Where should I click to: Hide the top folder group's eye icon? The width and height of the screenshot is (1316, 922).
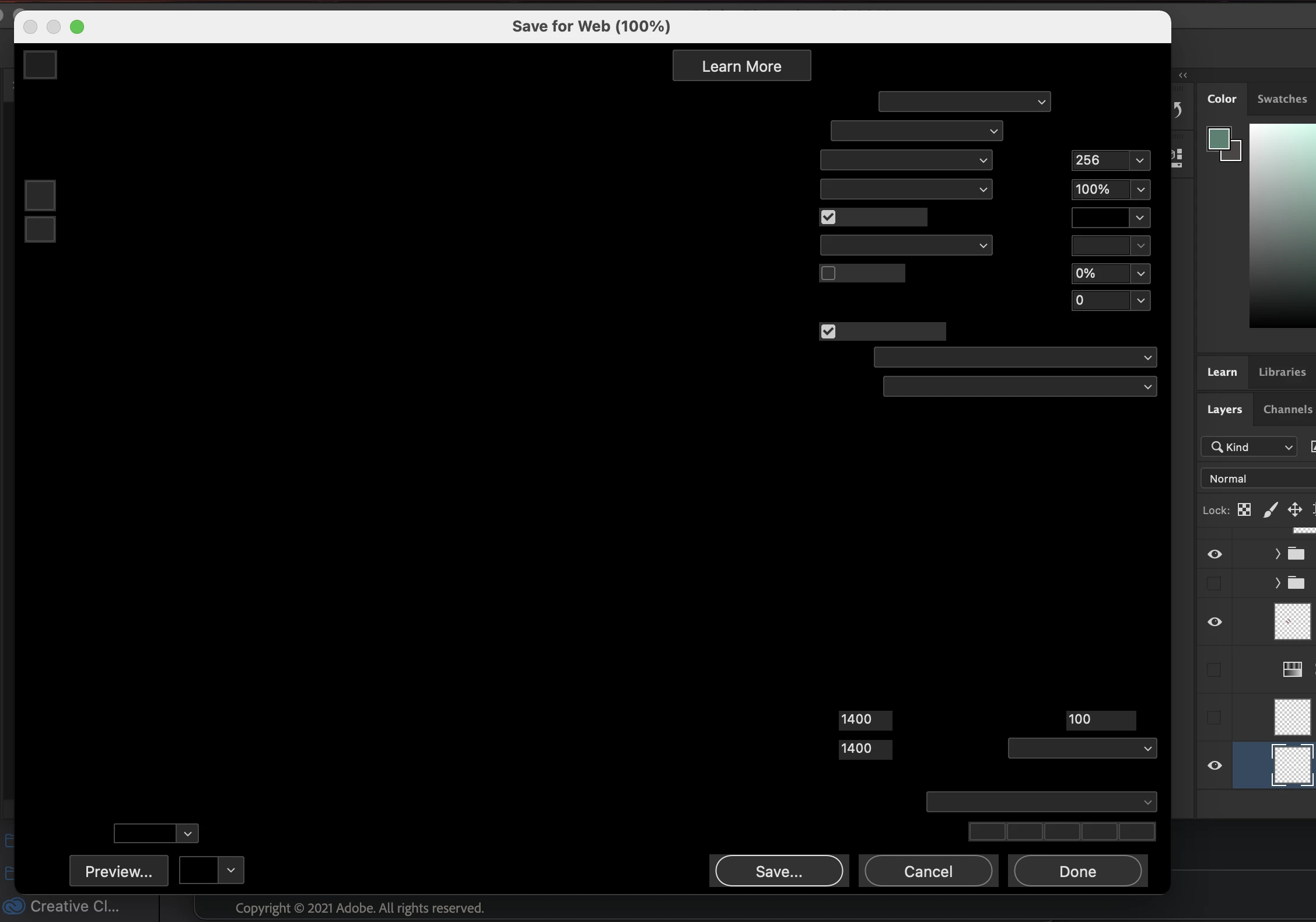point(1214,554)
